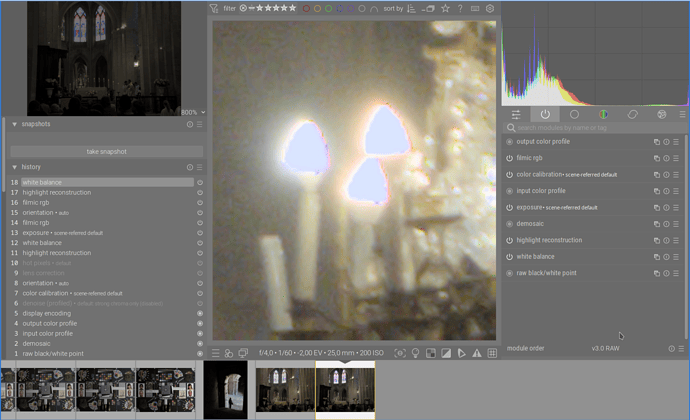
Task: Reset exposure module parameters
Action: coord(666,207)
